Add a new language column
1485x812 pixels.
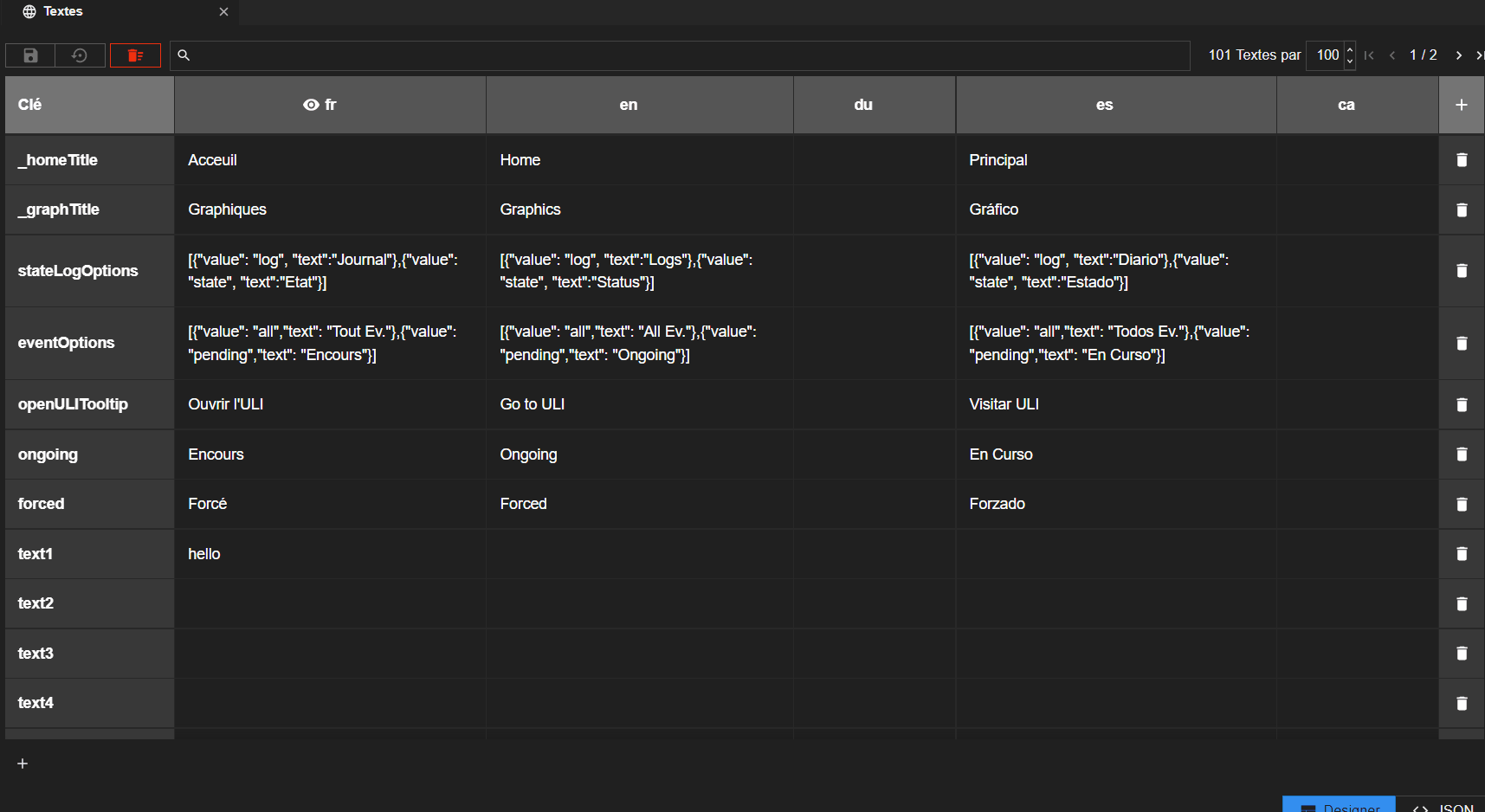pos(1462,105)
